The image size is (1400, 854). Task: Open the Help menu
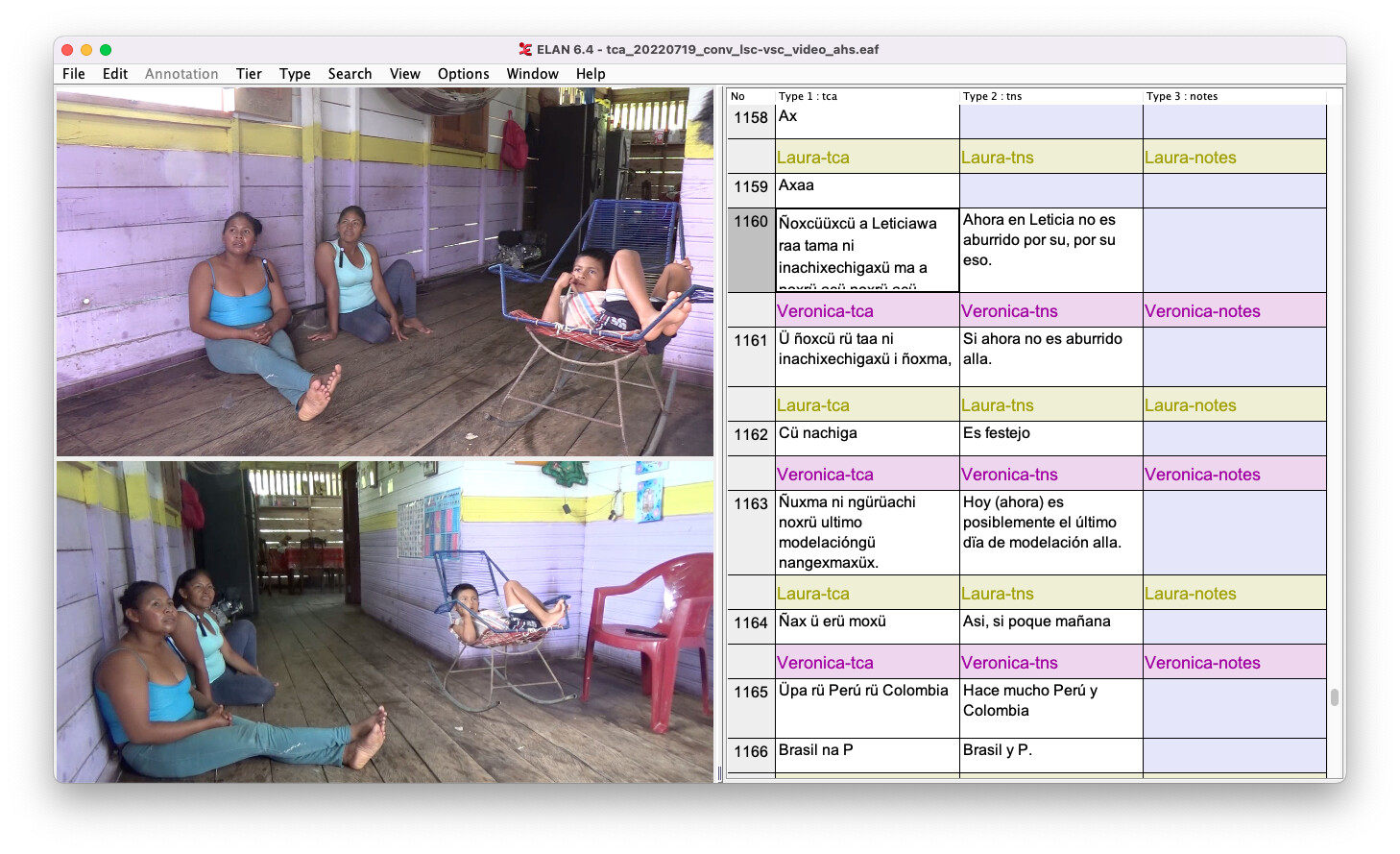(591, 74)
